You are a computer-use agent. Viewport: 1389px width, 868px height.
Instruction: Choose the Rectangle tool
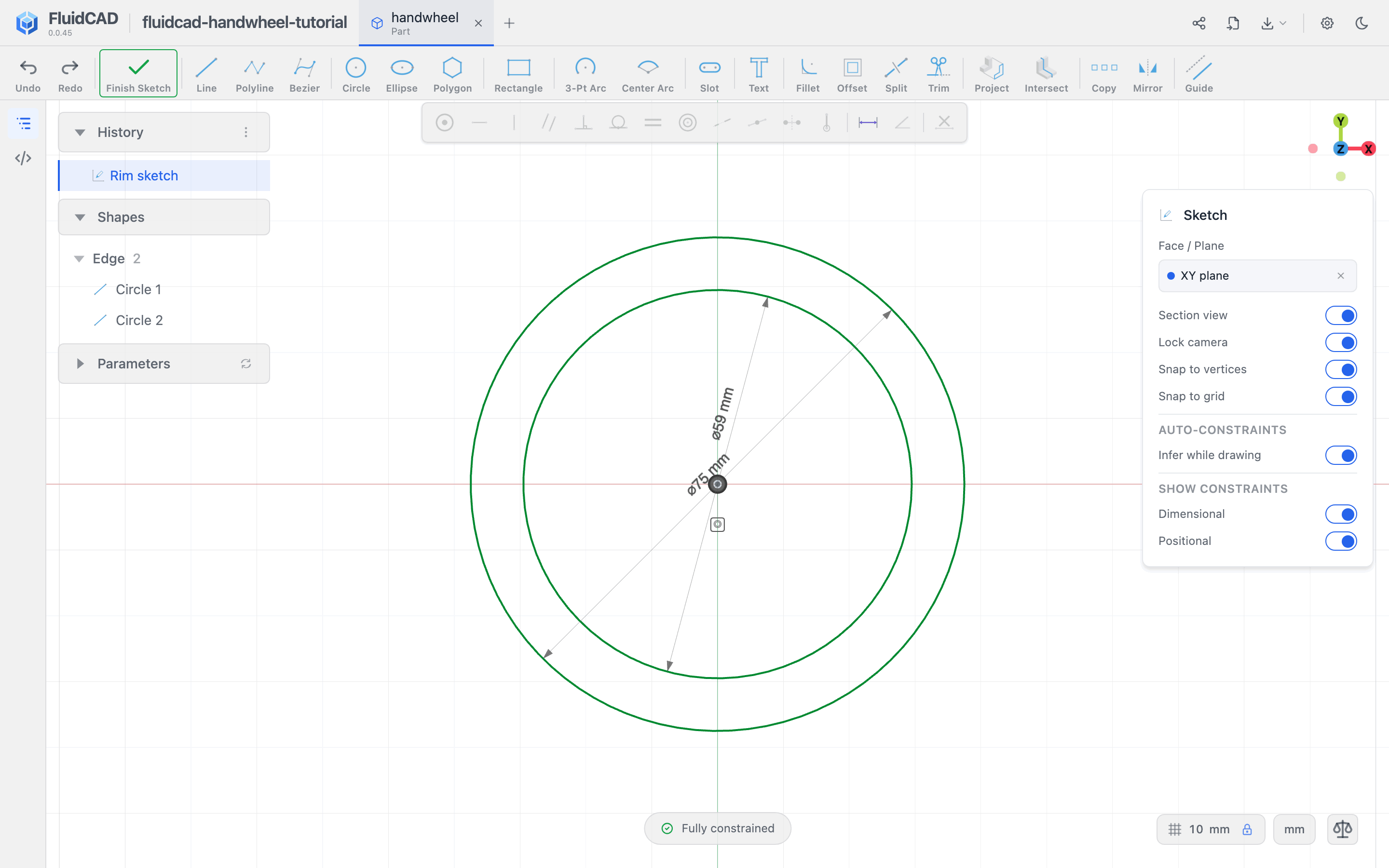518,74
